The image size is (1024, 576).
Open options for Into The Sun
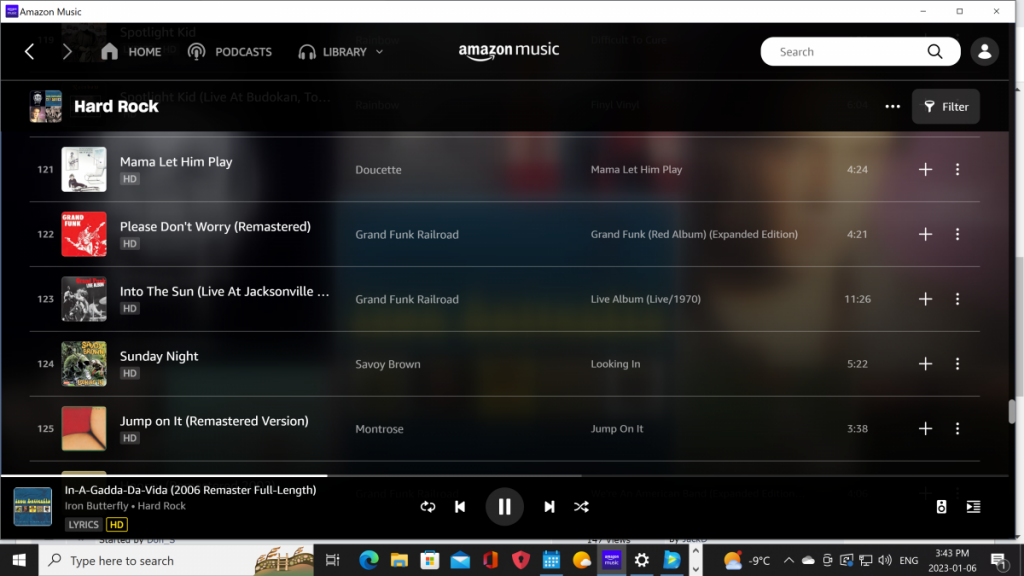957,298
